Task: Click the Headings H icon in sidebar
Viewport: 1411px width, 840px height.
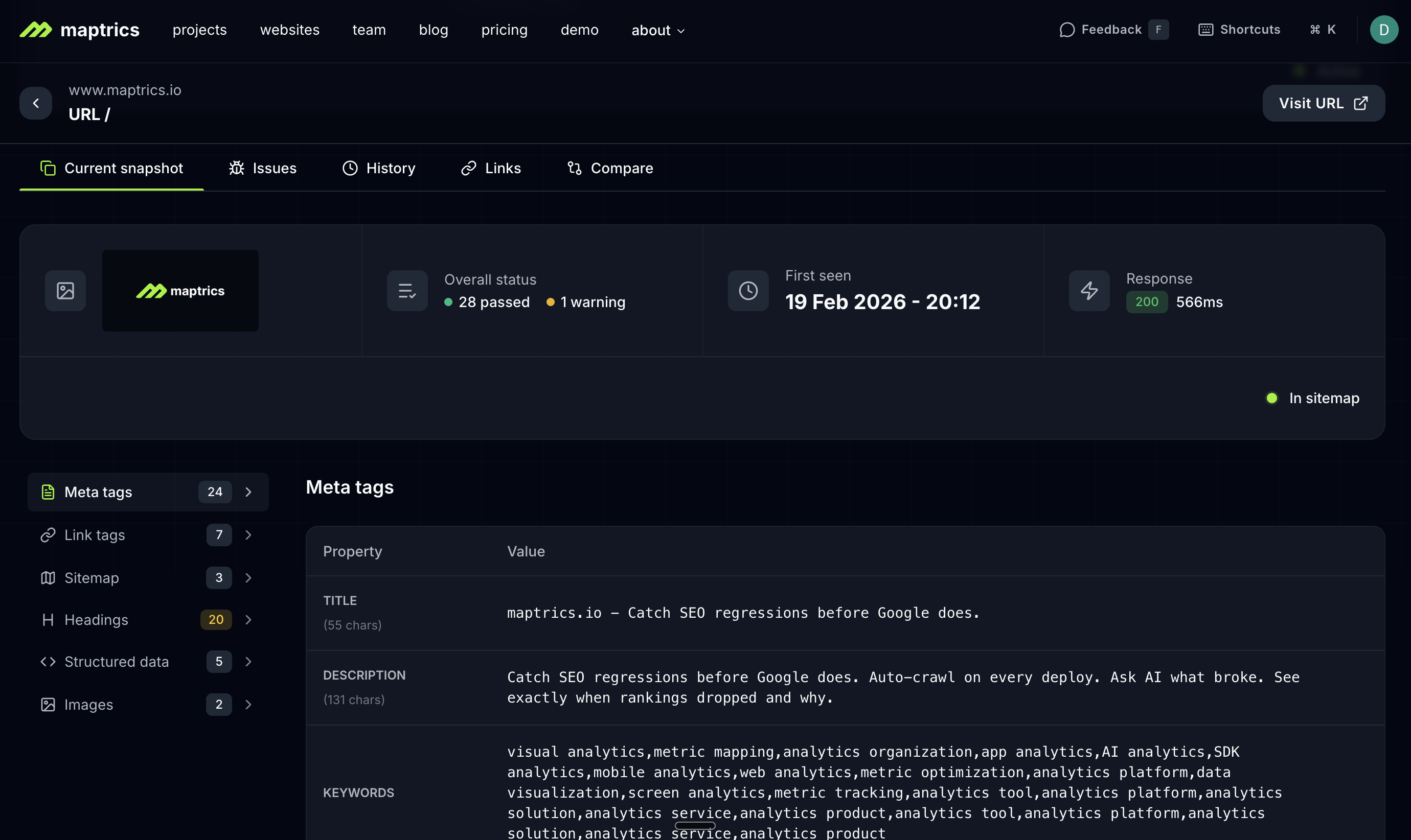Action: [48, 619]
